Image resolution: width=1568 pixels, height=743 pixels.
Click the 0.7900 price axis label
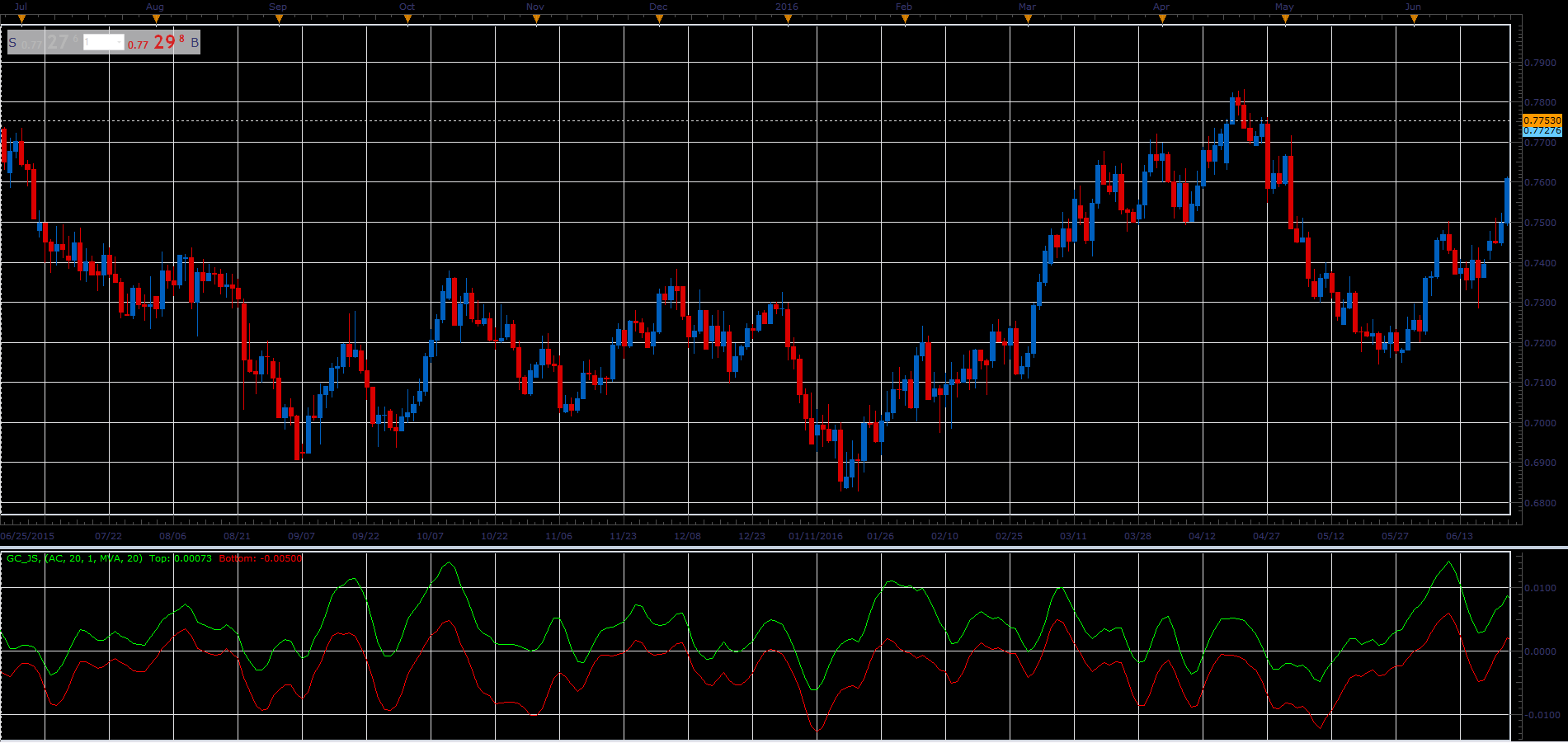(x=1540, y=63)
